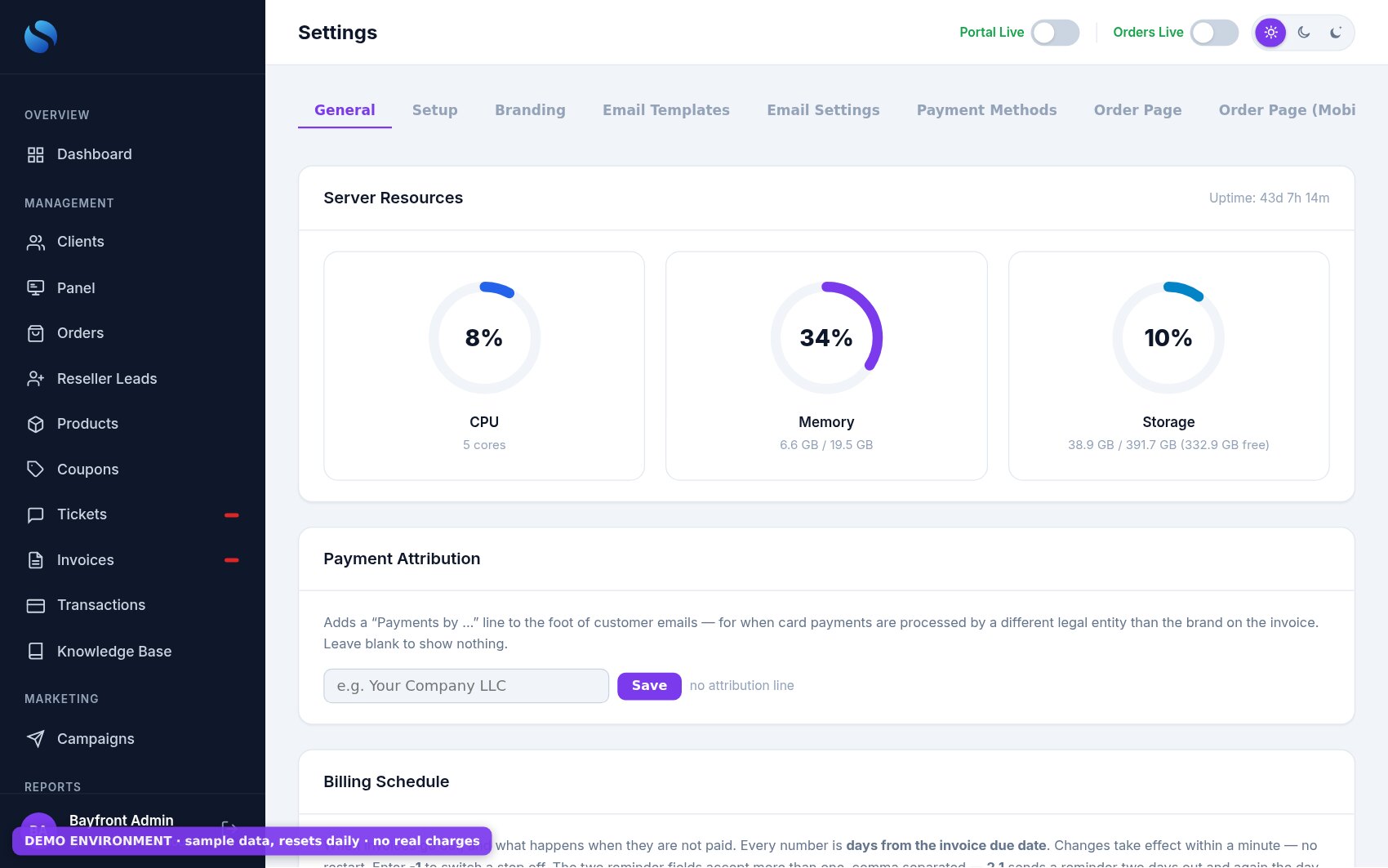Toggle the Orders Live switch
The image size is (1388, 868).
tap(1214, 33)
